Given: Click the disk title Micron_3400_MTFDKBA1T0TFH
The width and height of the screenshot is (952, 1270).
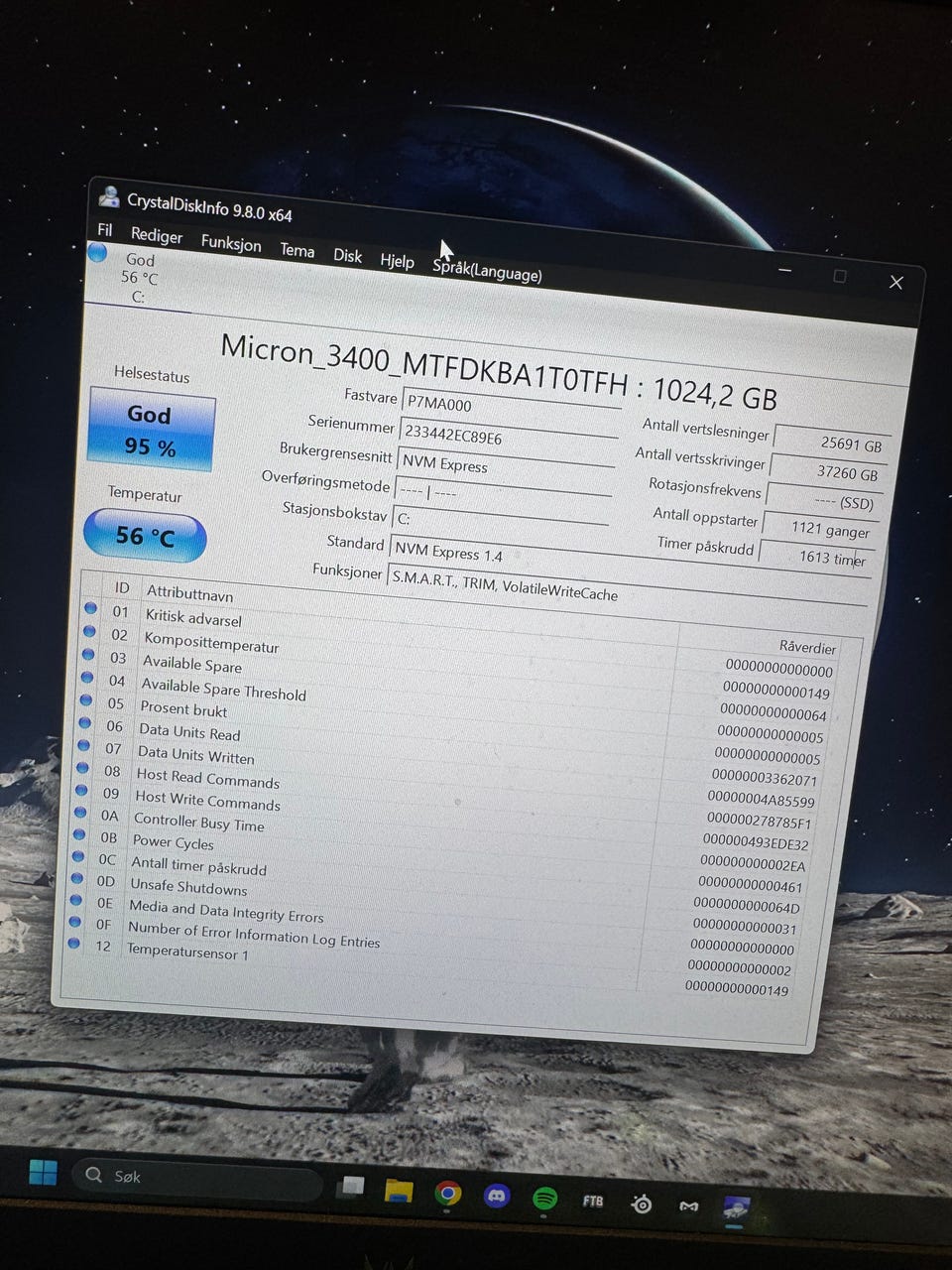Looking at the screenshot, I should point(424,363).
